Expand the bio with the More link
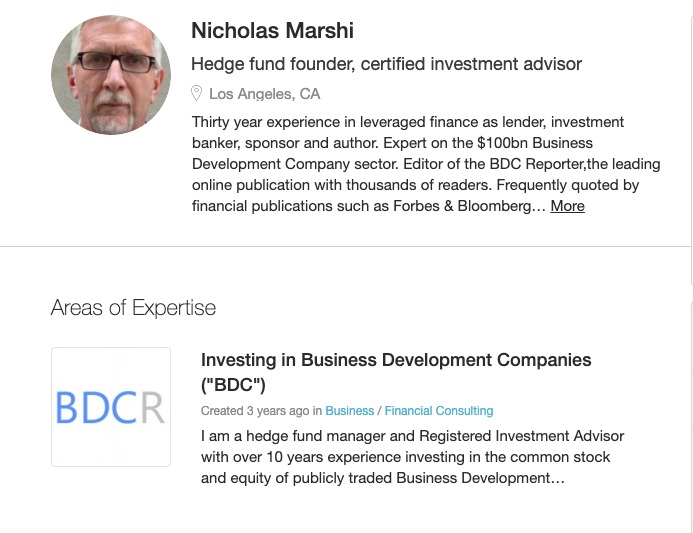 (x=567, y=206)
